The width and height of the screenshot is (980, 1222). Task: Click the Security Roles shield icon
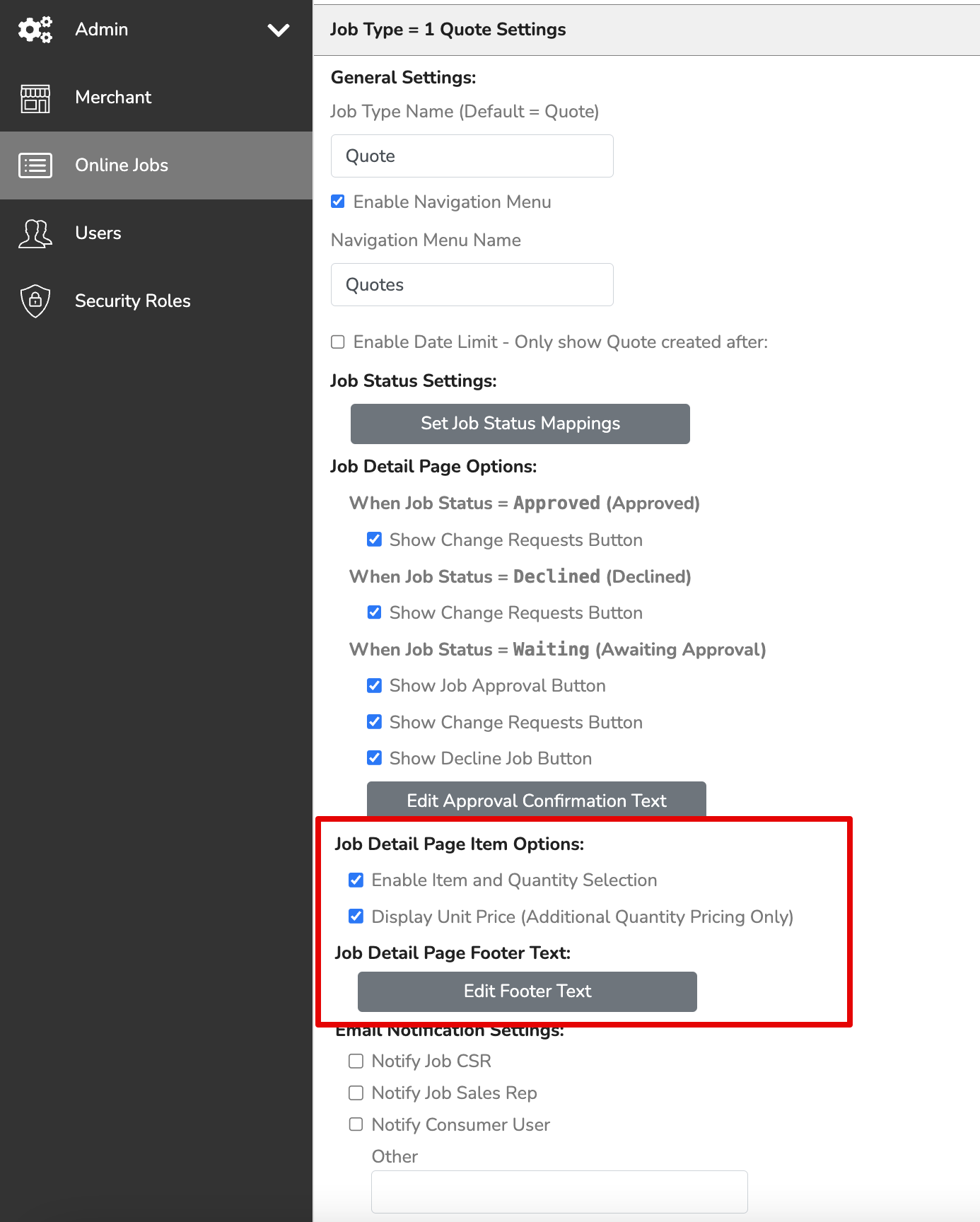[35, 301]
